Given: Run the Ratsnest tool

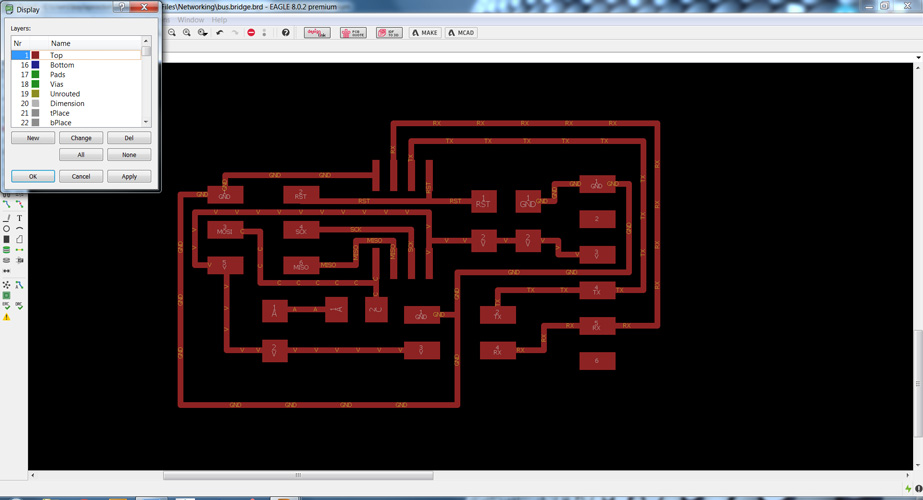Looking at the screenshot, I should [6, 285].
